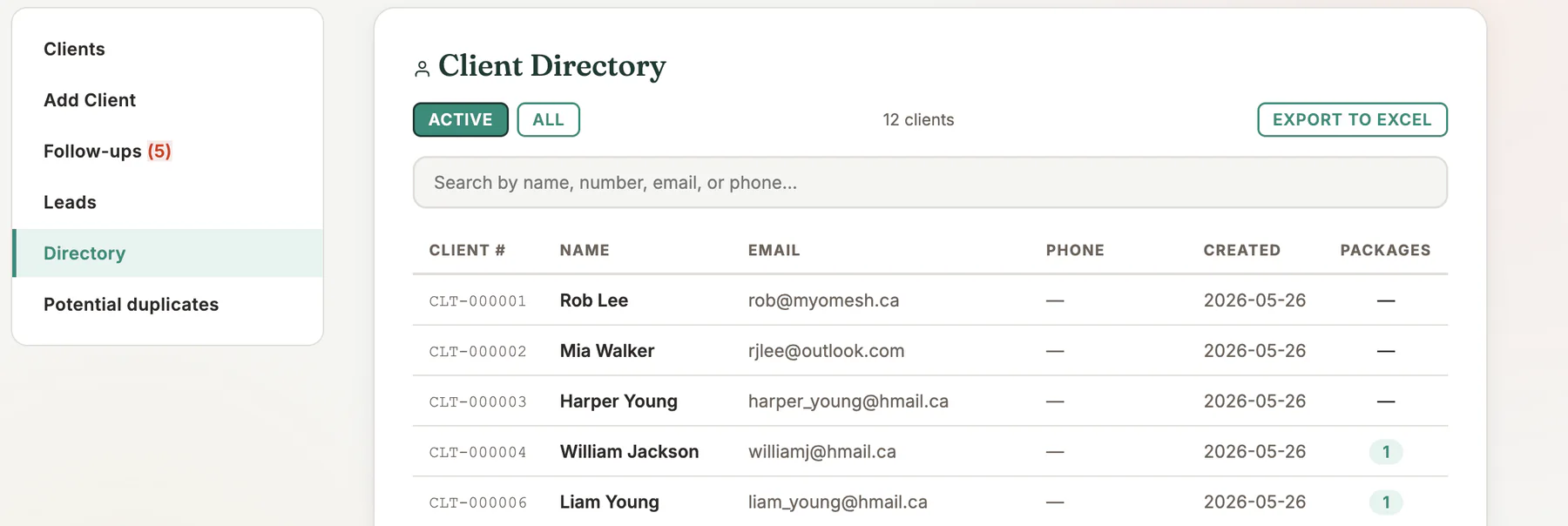Open client Mia Walker
The image size is (1568, 526).
[x=607, y=351]
